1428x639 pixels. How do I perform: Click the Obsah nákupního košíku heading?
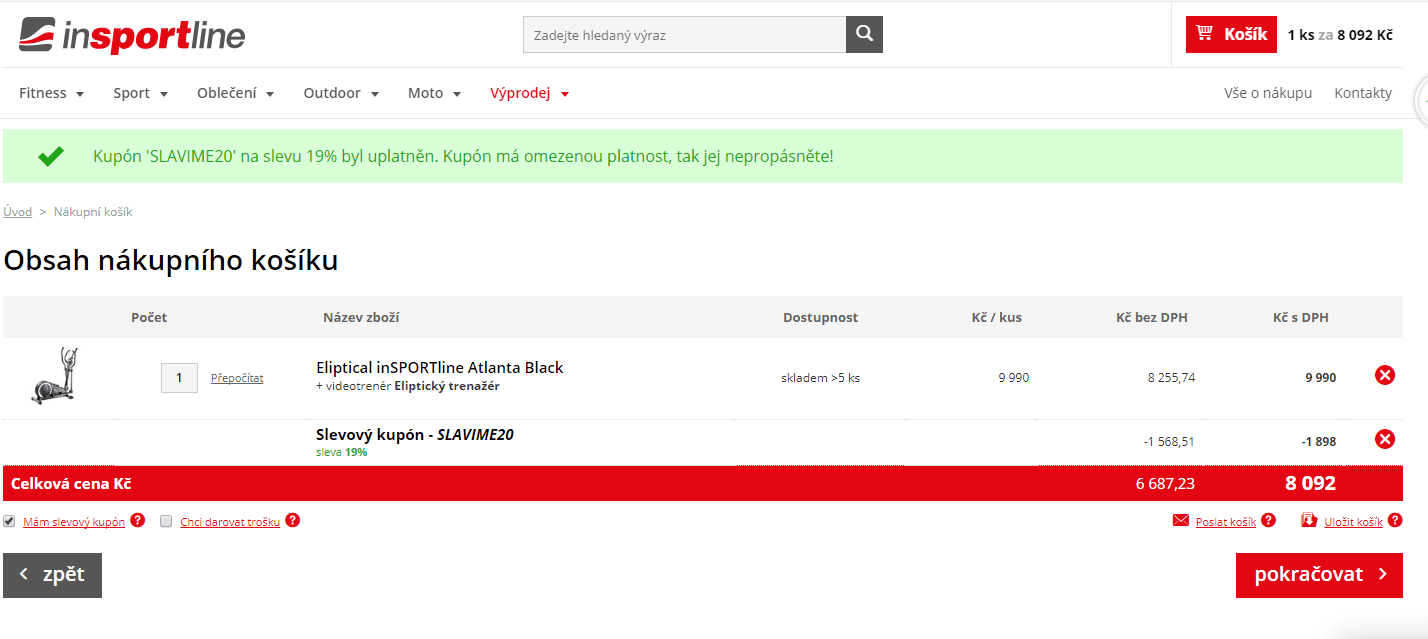point(171,261)
